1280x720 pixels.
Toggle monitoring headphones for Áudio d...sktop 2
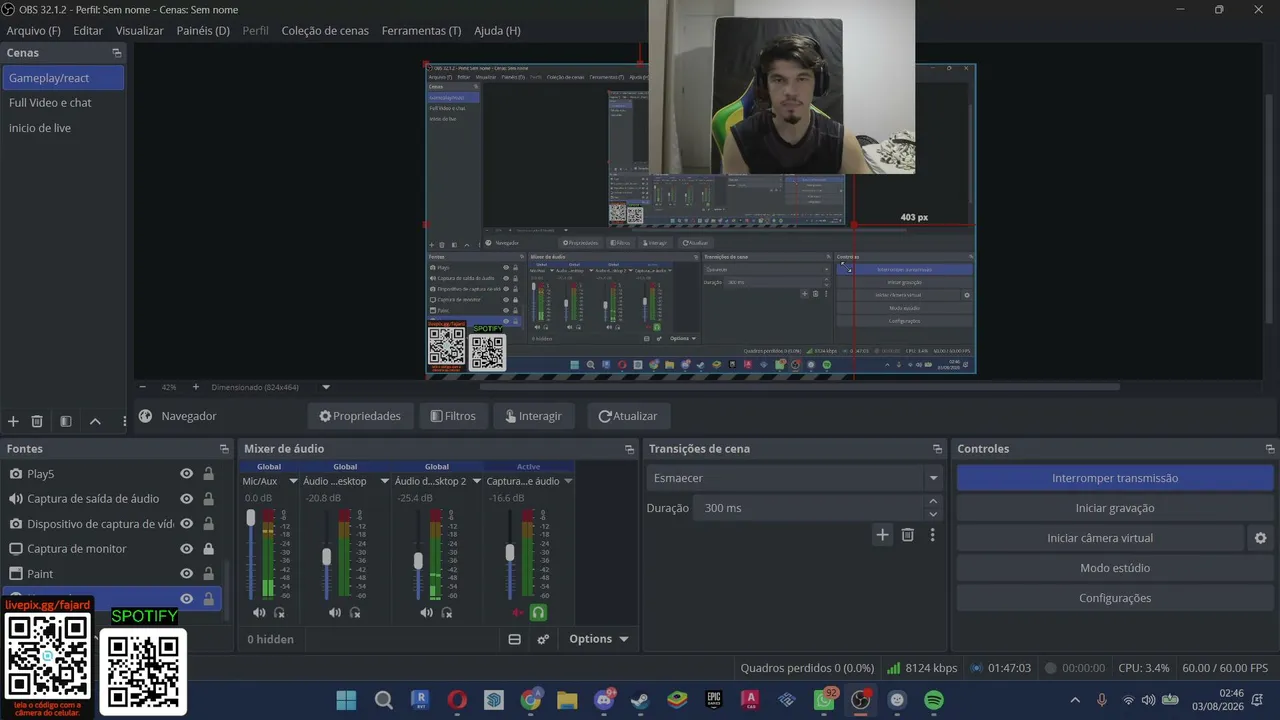pos(447,612)
